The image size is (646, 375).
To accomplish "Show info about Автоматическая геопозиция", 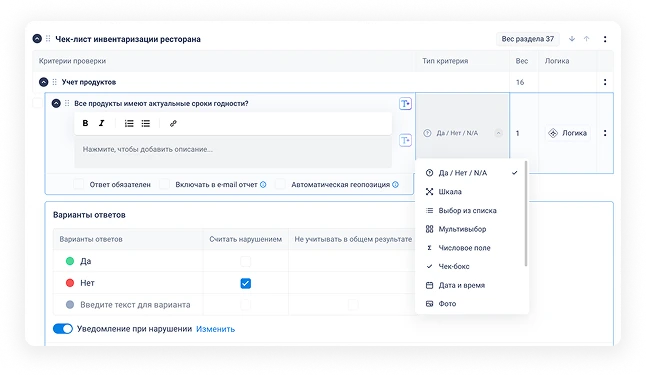I will [396, 185].
